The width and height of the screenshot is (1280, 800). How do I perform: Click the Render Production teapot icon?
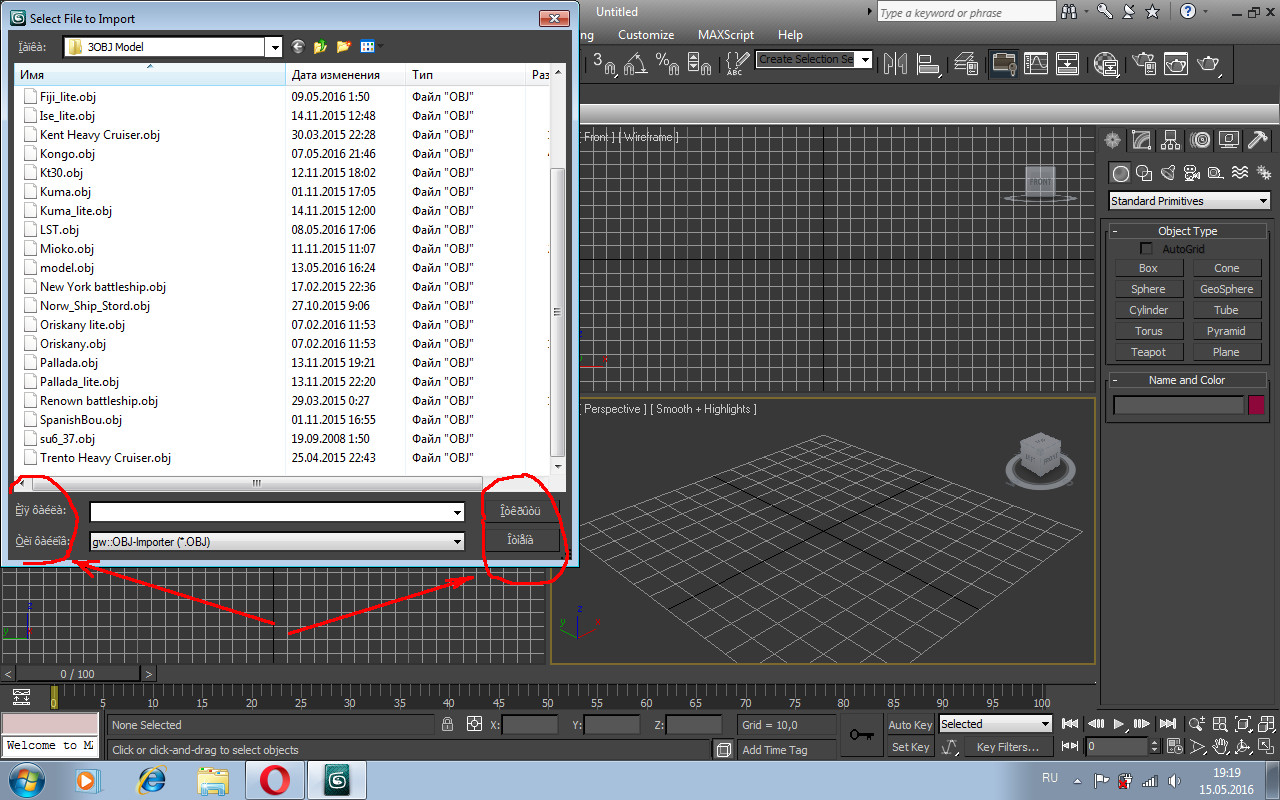[x=1209, y=63]
